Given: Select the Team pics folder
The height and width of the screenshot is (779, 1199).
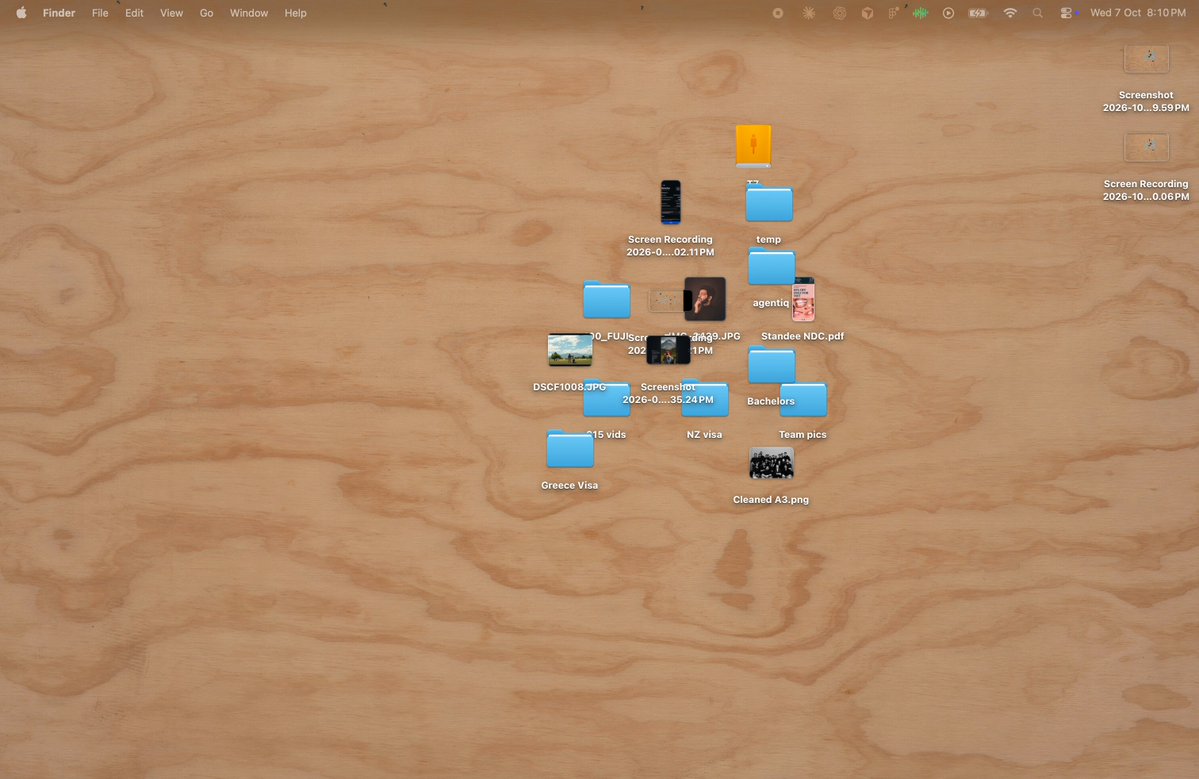Looking at the screenshot, I should 803,399.
